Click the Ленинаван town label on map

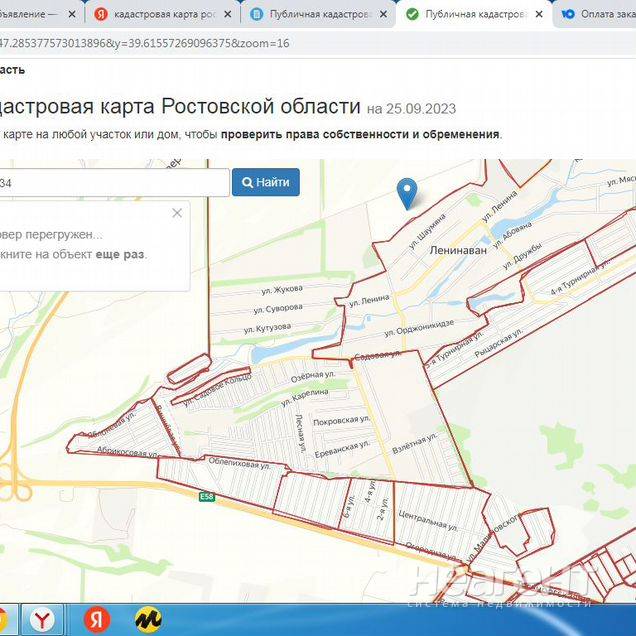click(458, 251)
